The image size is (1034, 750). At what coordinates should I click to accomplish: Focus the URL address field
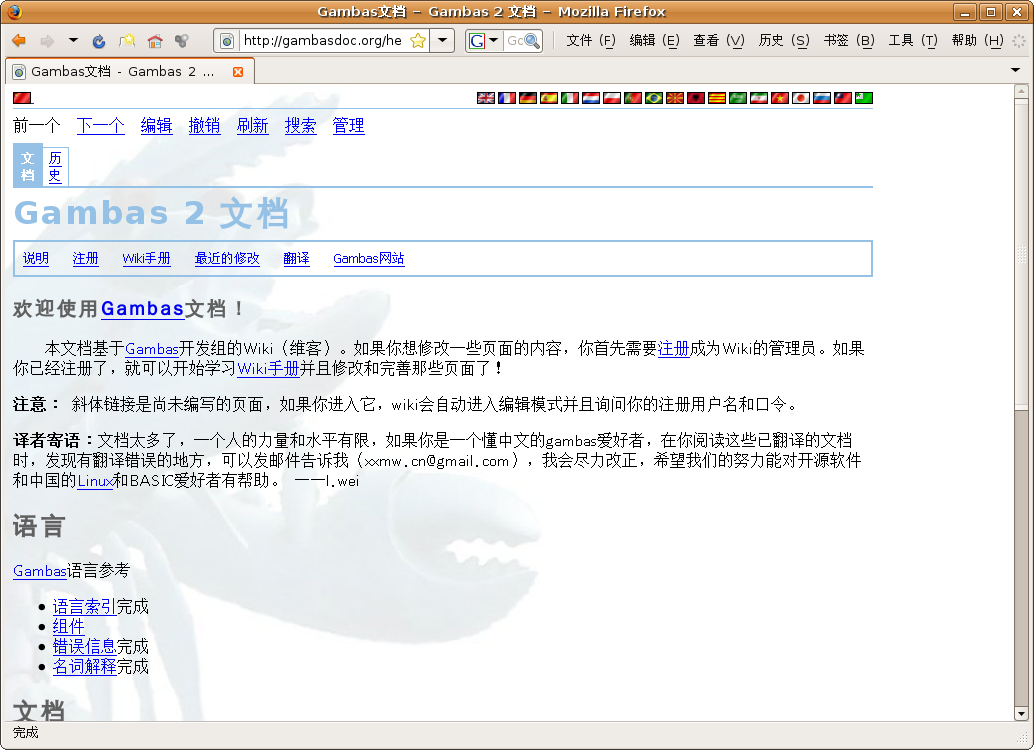(322, 41)
